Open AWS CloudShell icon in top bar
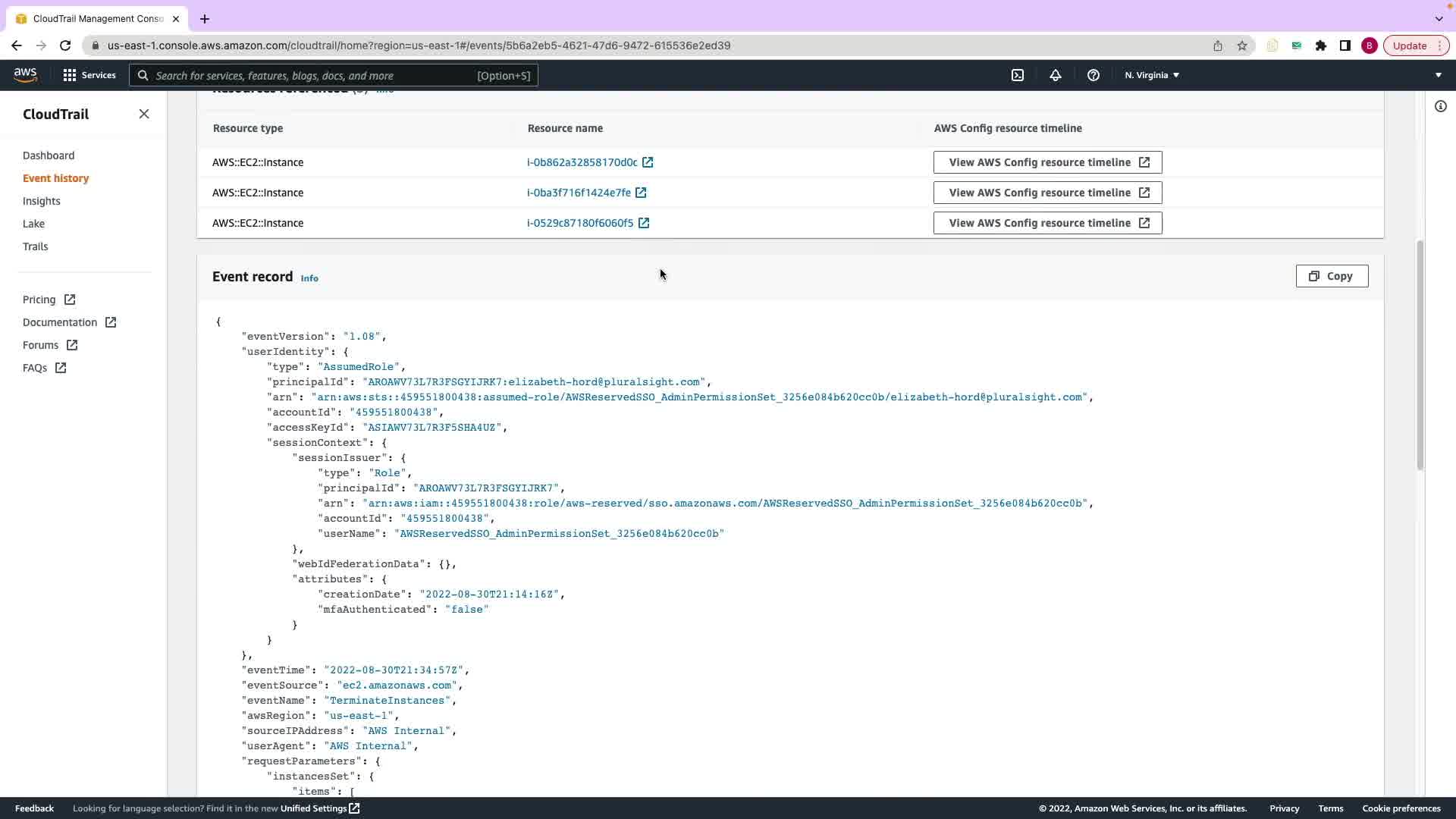The width and height of the screenshot is (1456, 819). 1018,75
